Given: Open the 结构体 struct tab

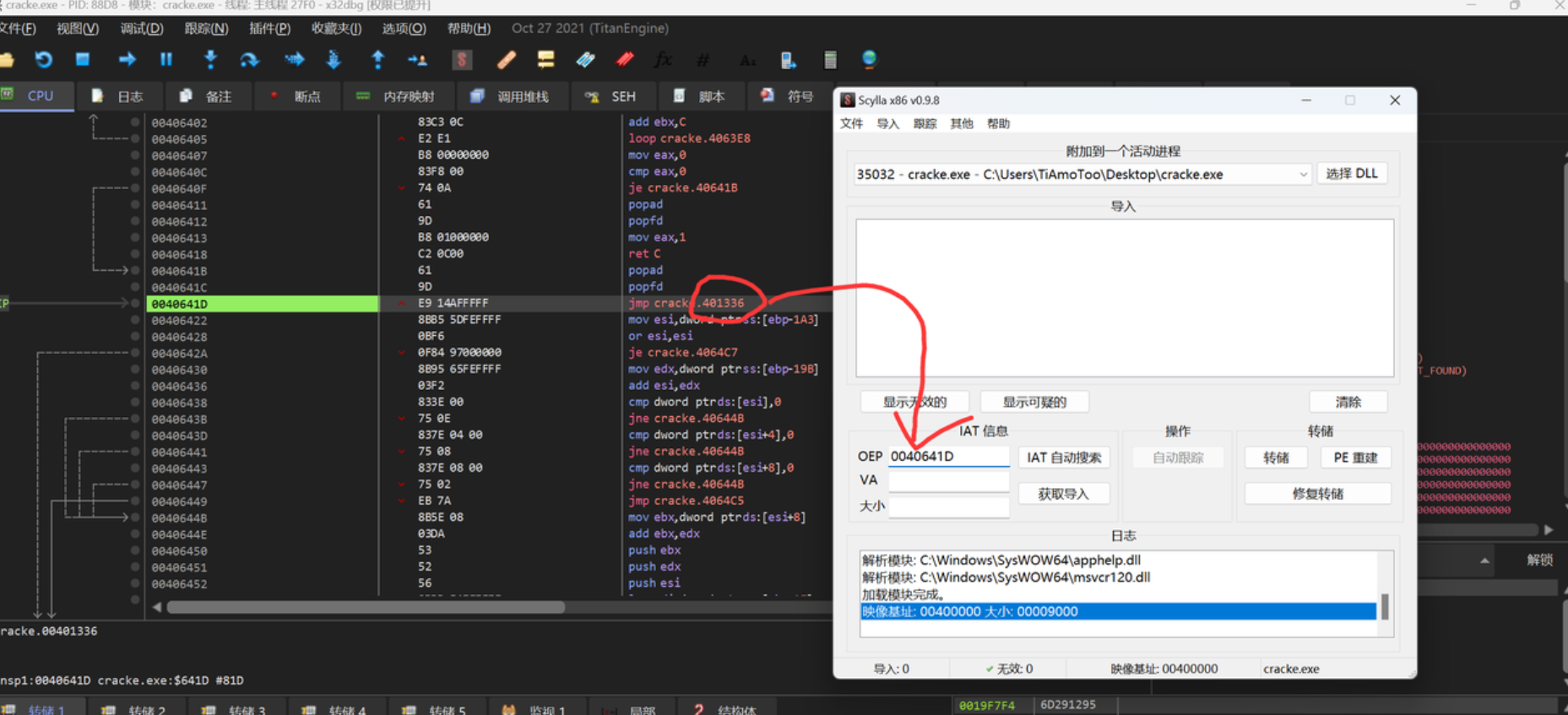Looking at the screenshot, I should pos(726,709).
